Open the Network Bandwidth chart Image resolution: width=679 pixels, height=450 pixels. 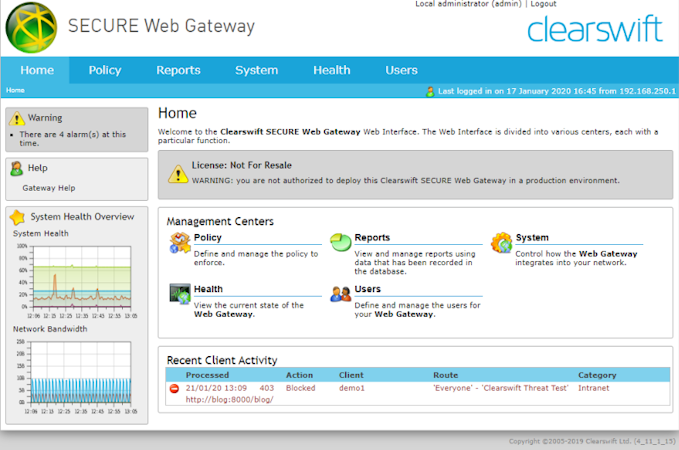pos(77,377)
